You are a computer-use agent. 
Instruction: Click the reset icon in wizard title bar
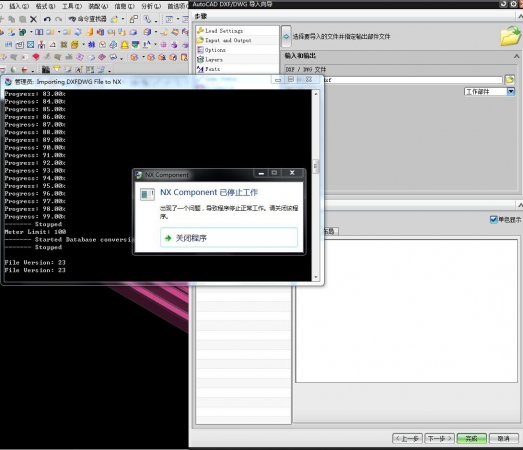(504, 4)
